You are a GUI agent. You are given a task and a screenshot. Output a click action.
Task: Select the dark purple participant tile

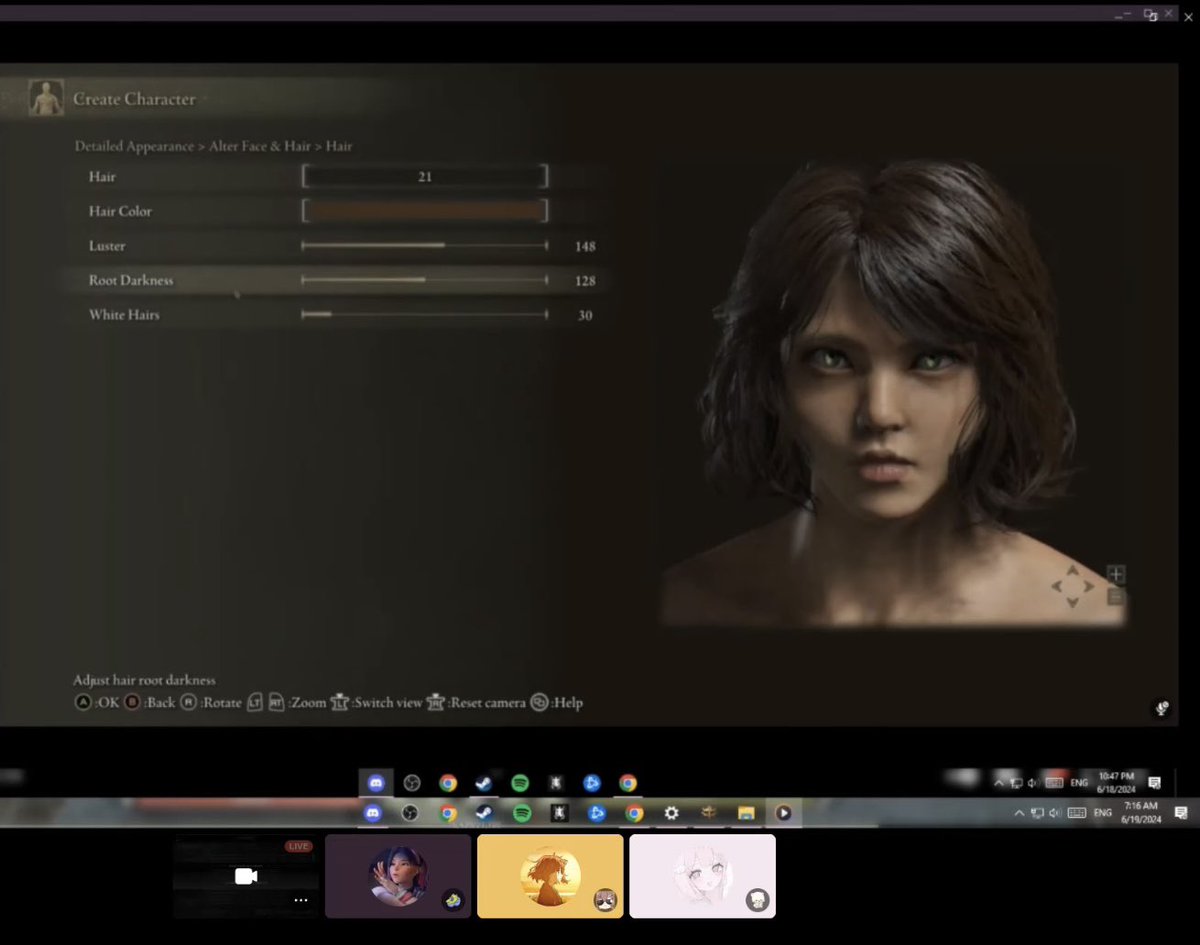click(398, 876)
